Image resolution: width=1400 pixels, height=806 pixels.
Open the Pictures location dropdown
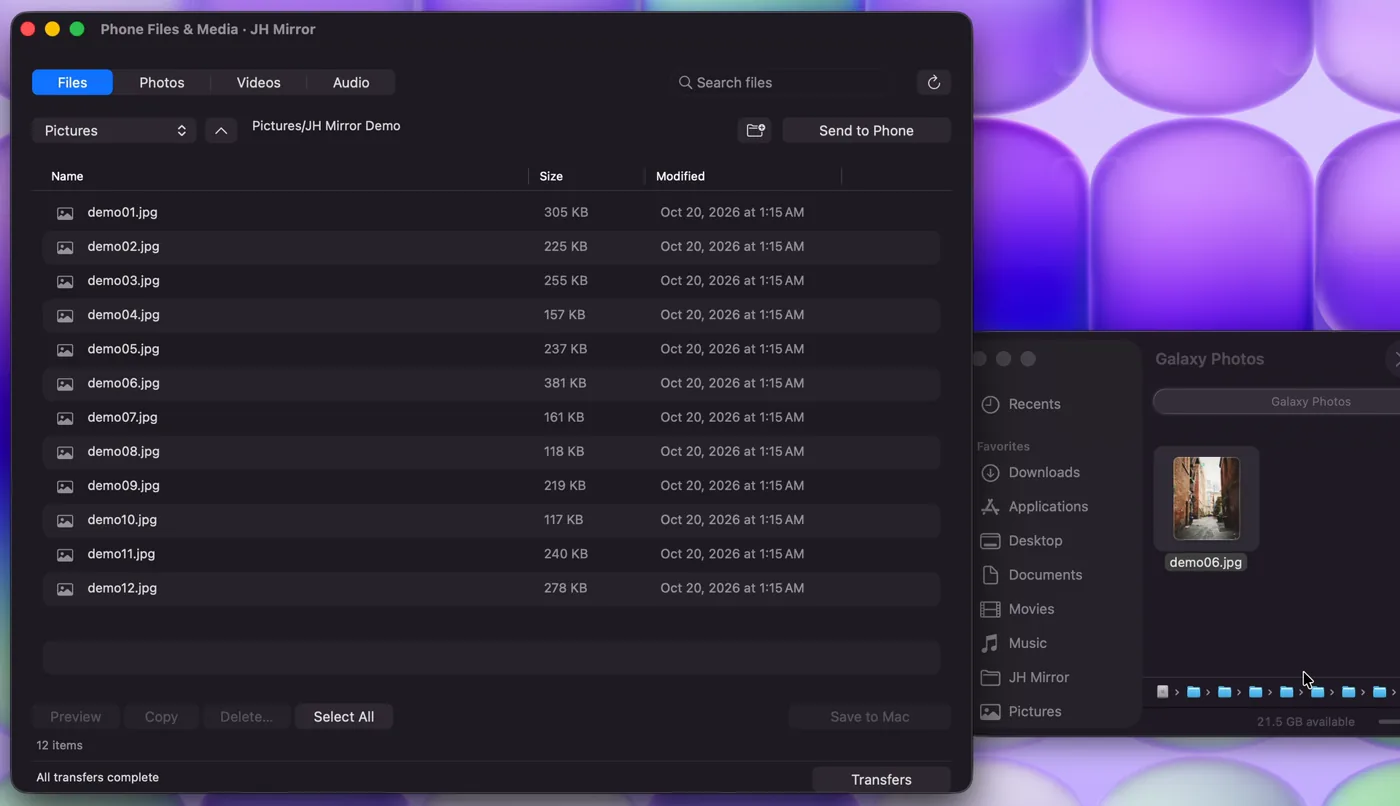[x=114, y=131]
